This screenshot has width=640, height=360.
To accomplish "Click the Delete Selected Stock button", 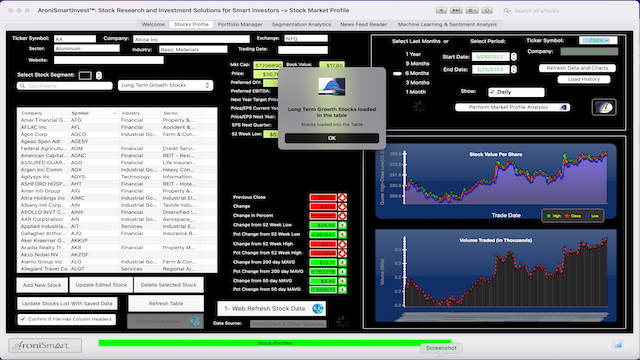I will click(x=169, y=285).
